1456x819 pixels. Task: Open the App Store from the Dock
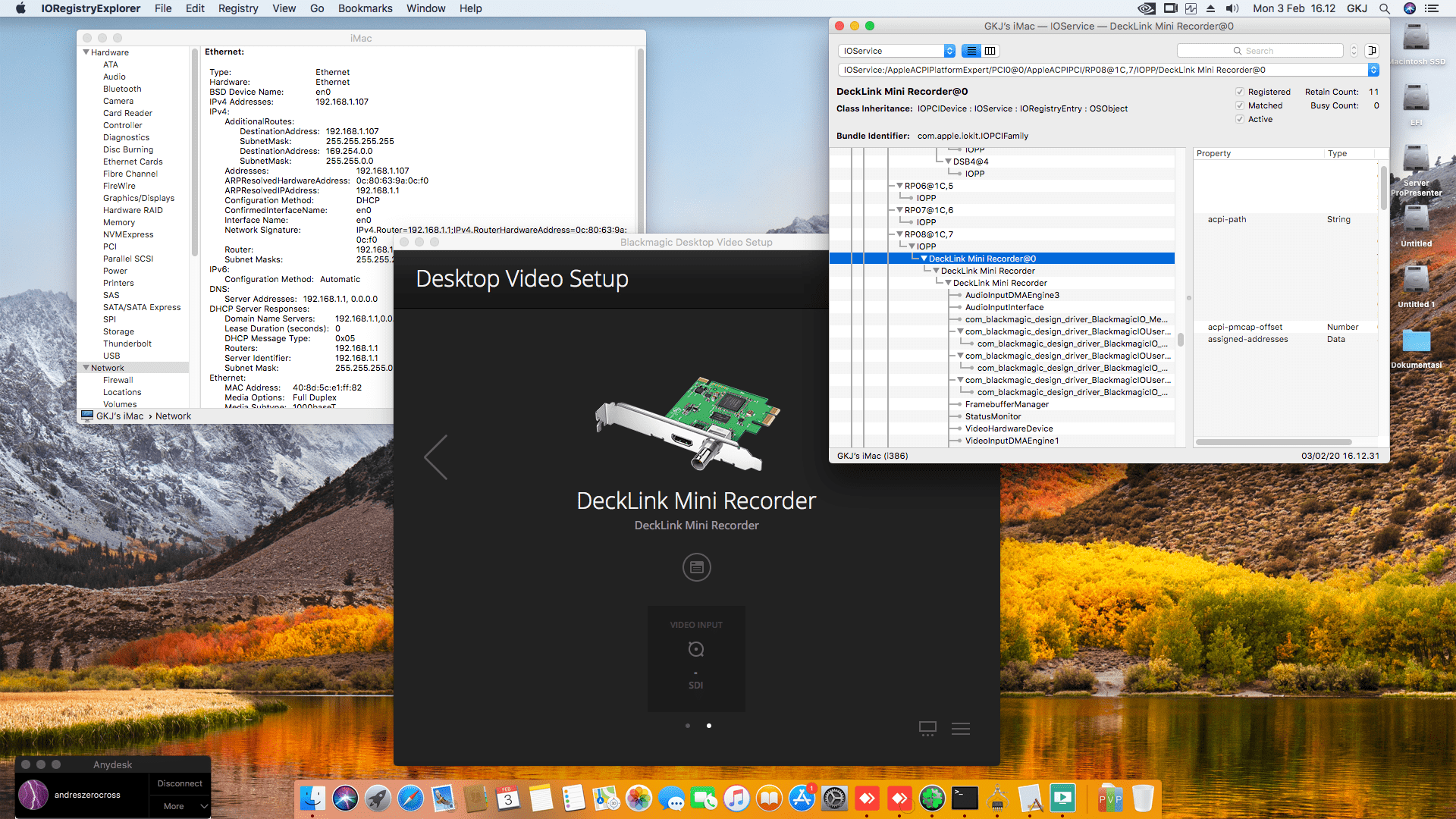point(802,798)
